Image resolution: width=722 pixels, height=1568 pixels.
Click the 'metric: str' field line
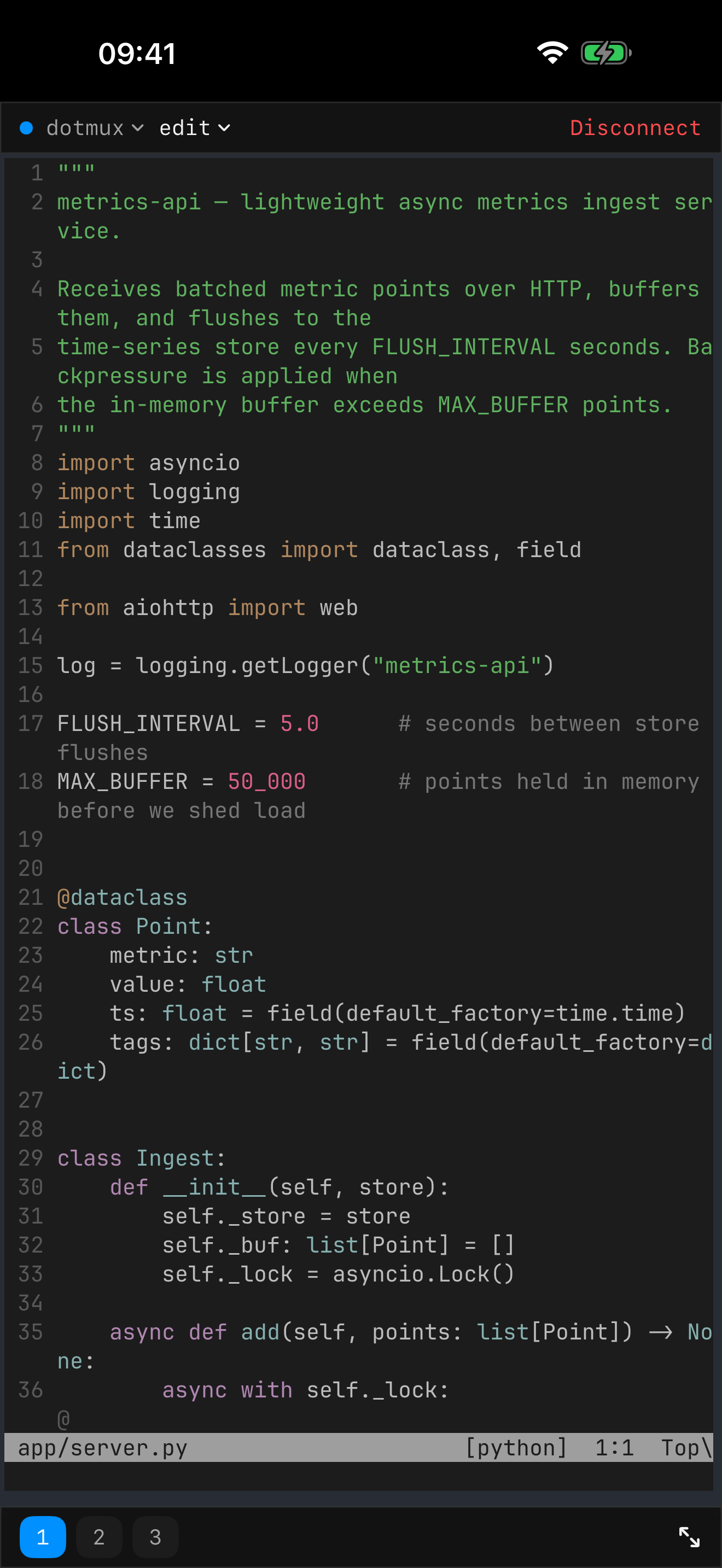pyautogui.click(x=182, y=955)
